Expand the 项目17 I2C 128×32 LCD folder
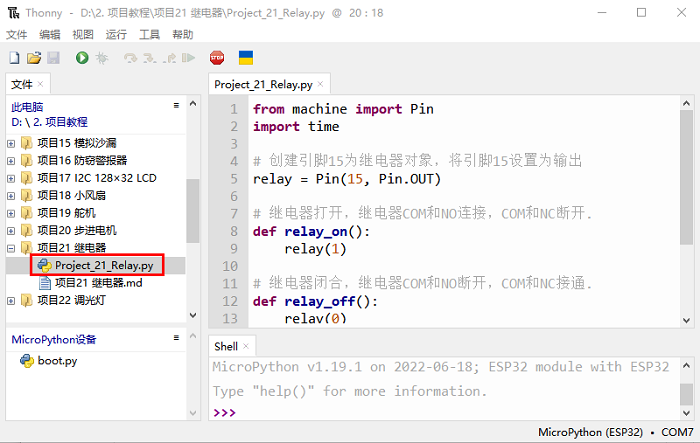 11,178
